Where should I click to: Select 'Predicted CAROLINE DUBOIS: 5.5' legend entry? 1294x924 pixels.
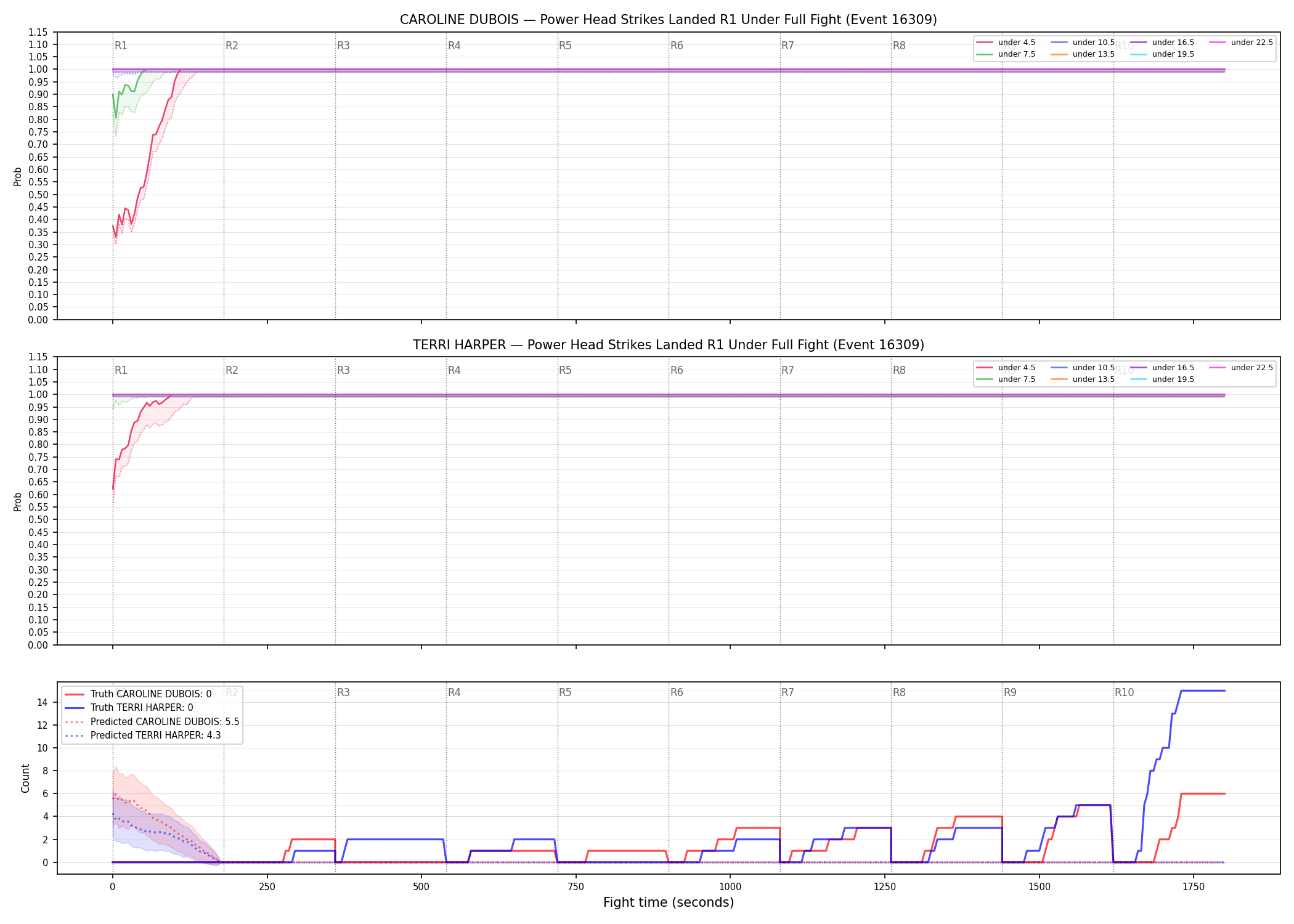tap(152, 722)
